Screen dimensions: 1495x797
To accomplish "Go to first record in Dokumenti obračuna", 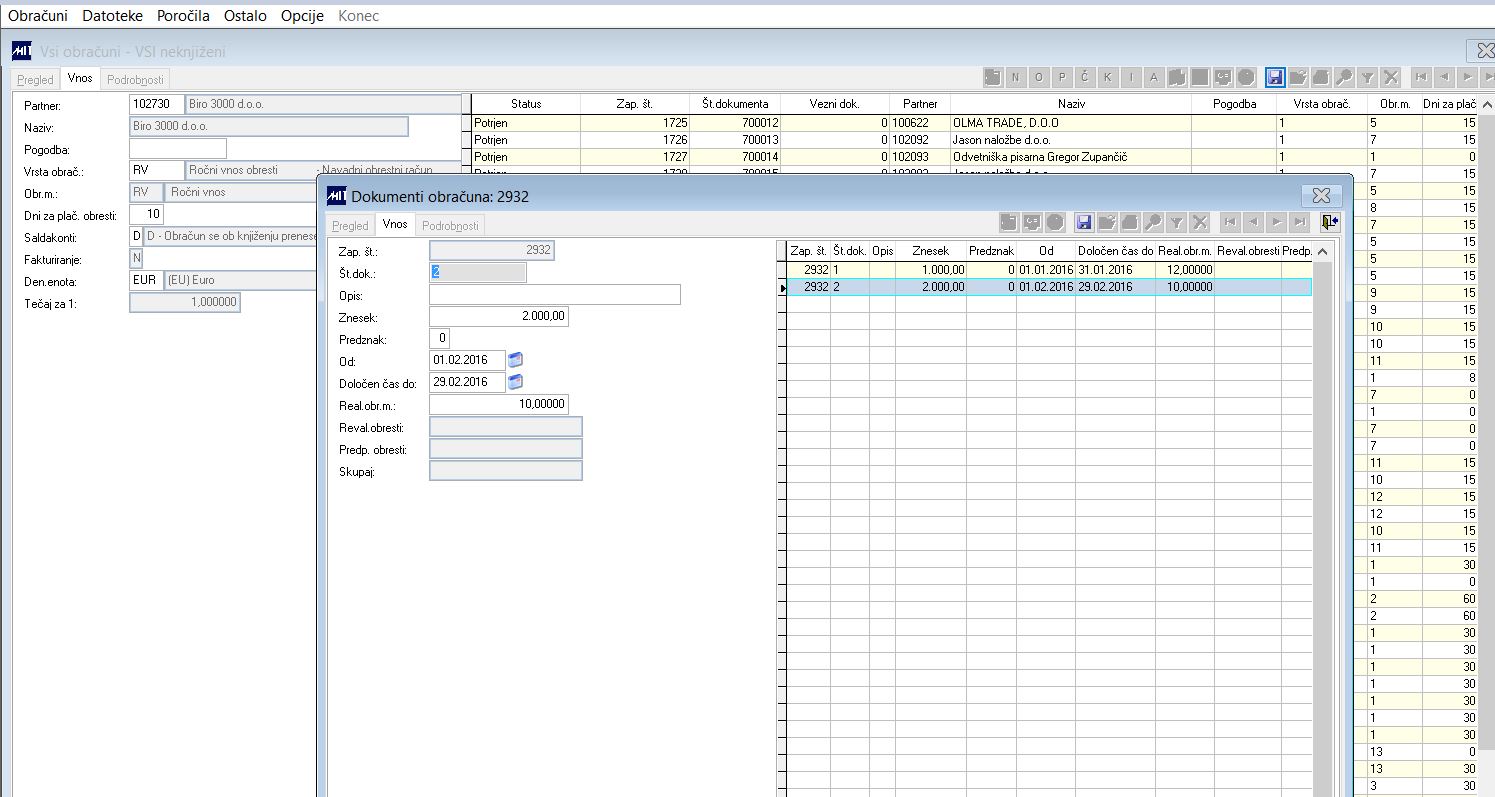I will click(1230, 222).
